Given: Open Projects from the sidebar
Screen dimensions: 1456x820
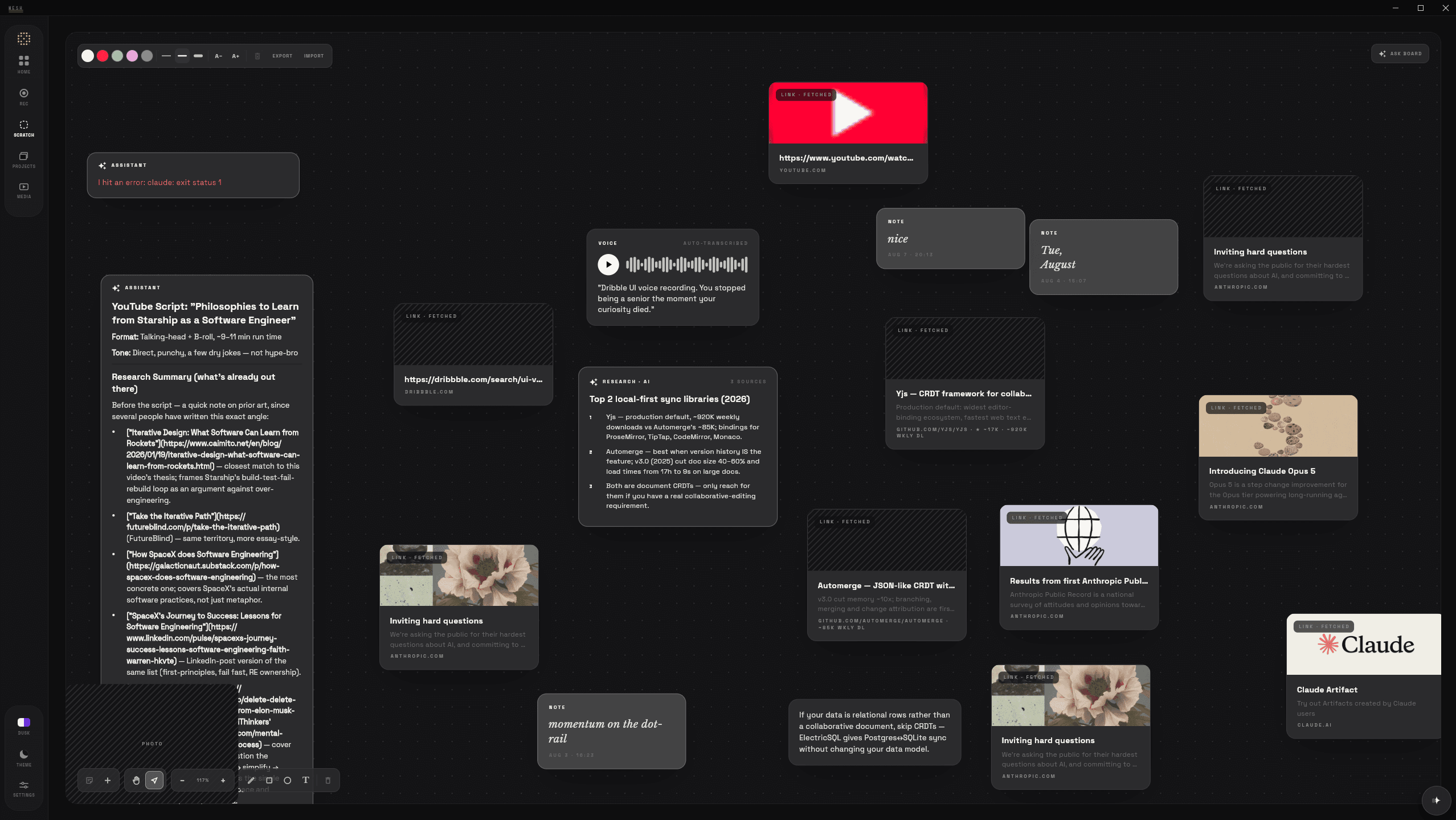Looking at the screenshot, I should [x=24, y=159].
